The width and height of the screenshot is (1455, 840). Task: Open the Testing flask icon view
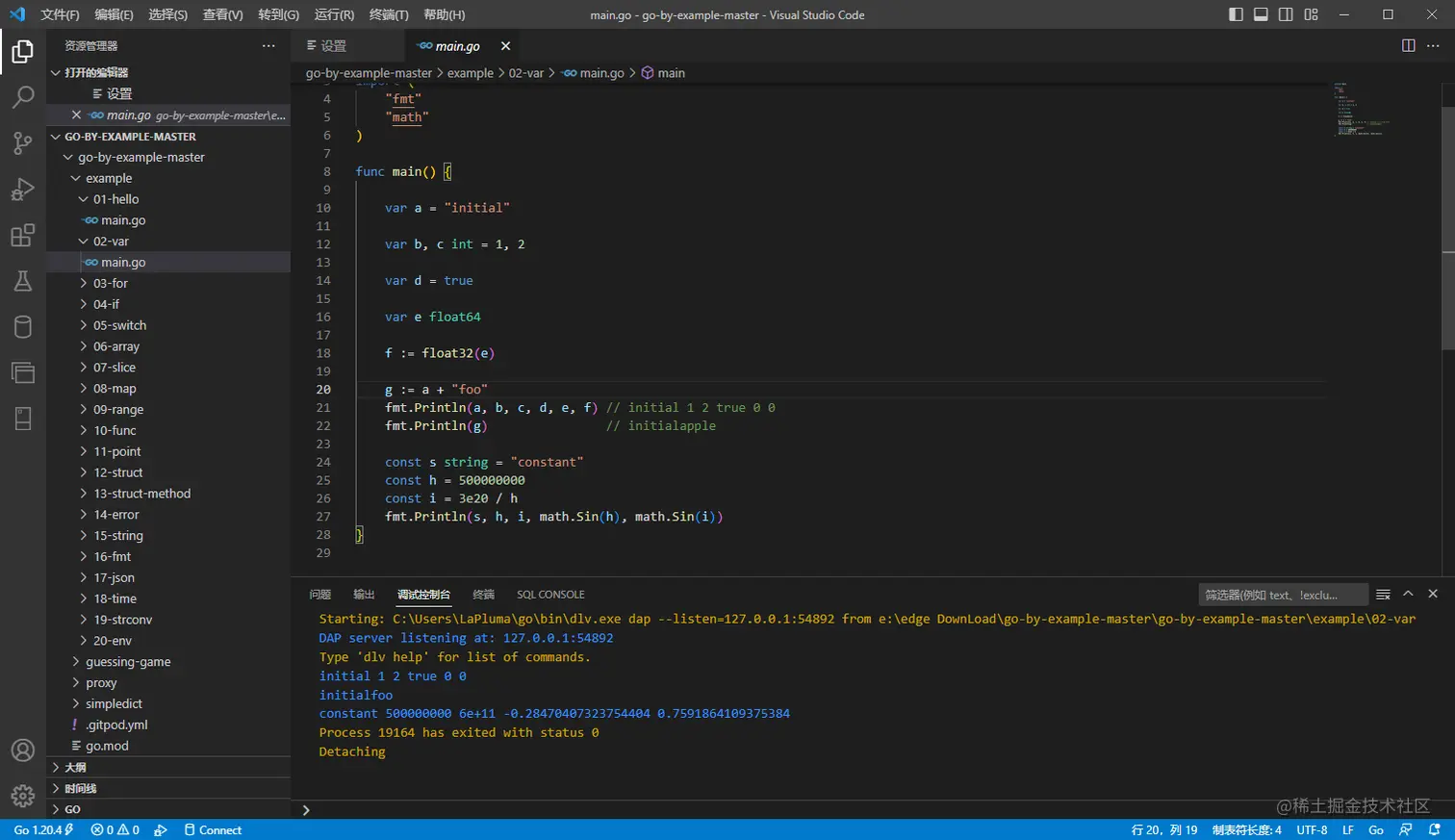tap(23, 281)
